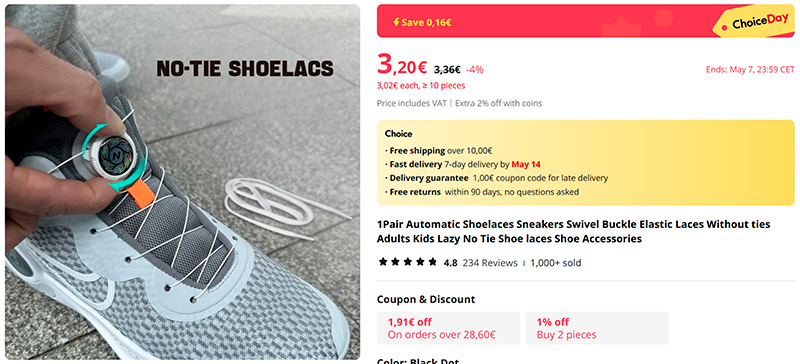
Task: Click the yellow Choice heading
Action: point(398,134)
